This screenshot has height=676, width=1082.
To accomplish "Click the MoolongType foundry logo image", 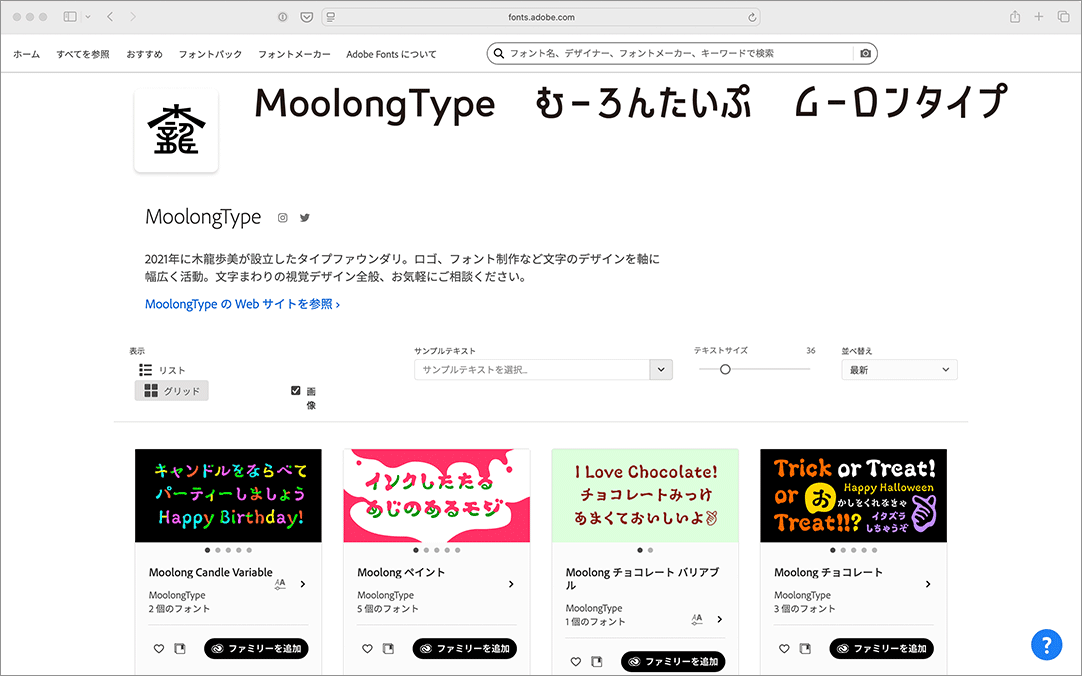I will (176, 130).
